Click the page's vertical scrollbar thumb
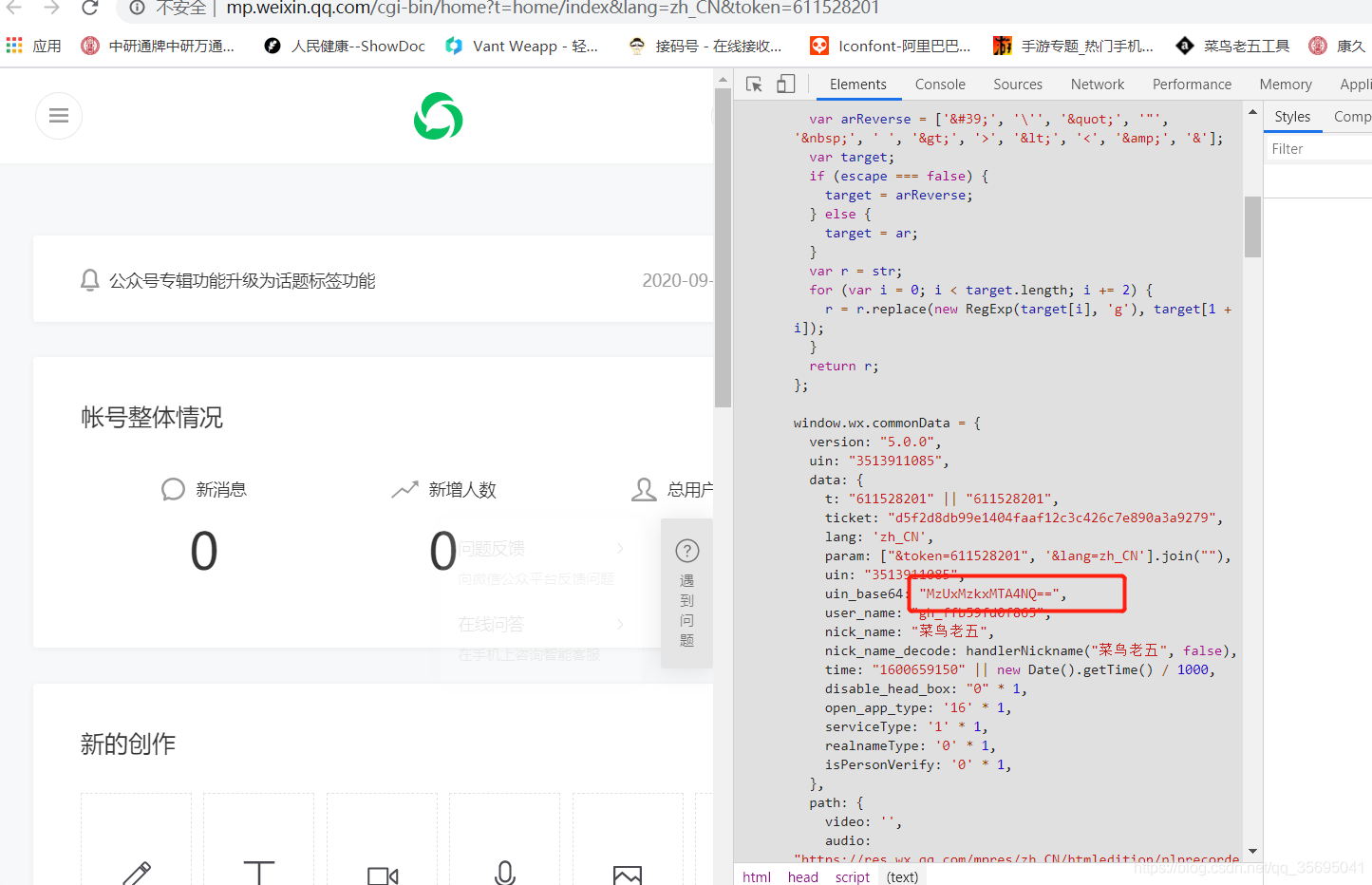 [723, 247]
